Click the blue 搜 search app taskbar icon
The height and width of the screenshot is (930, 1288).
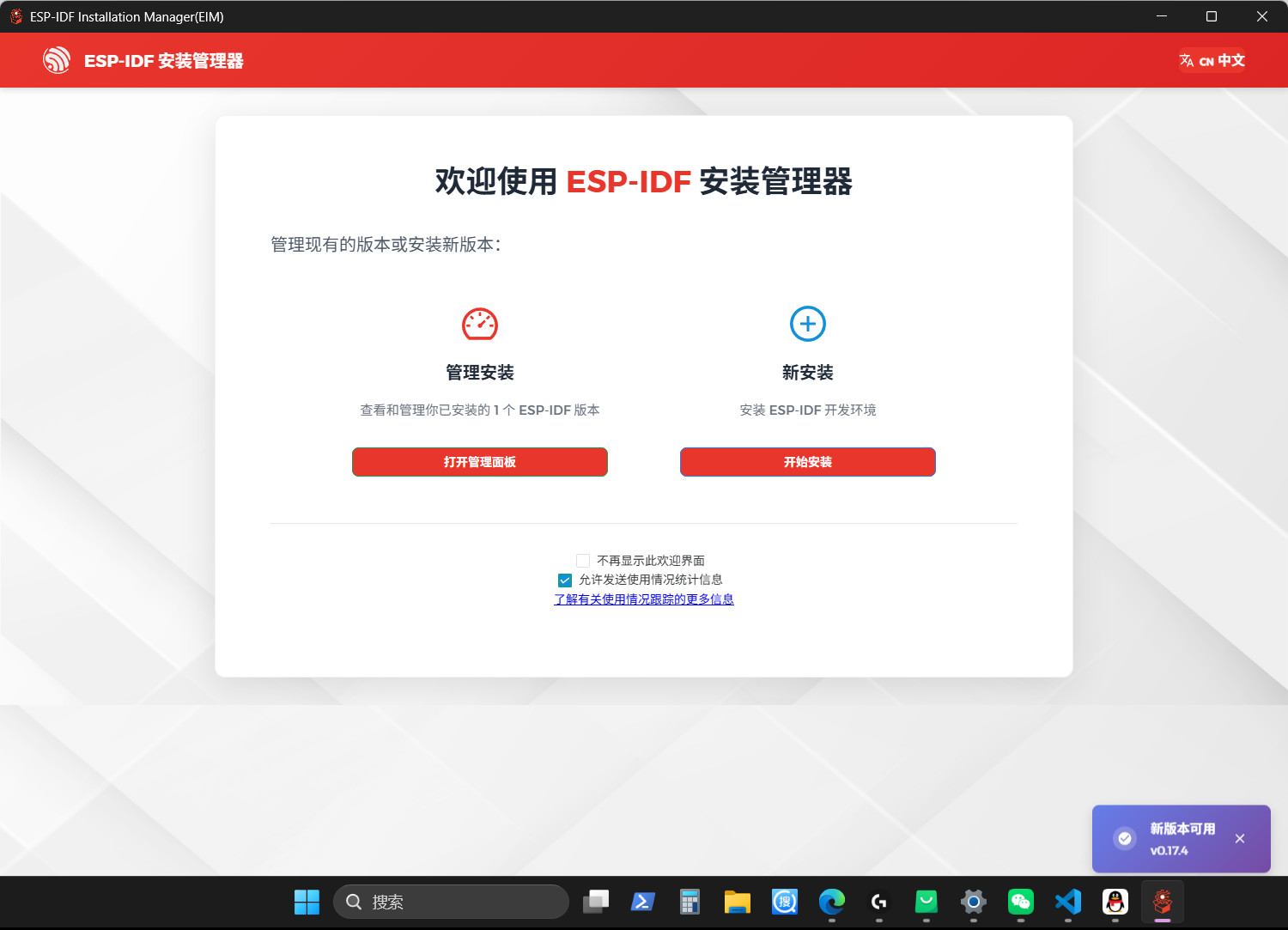click(x=785, y=903)
